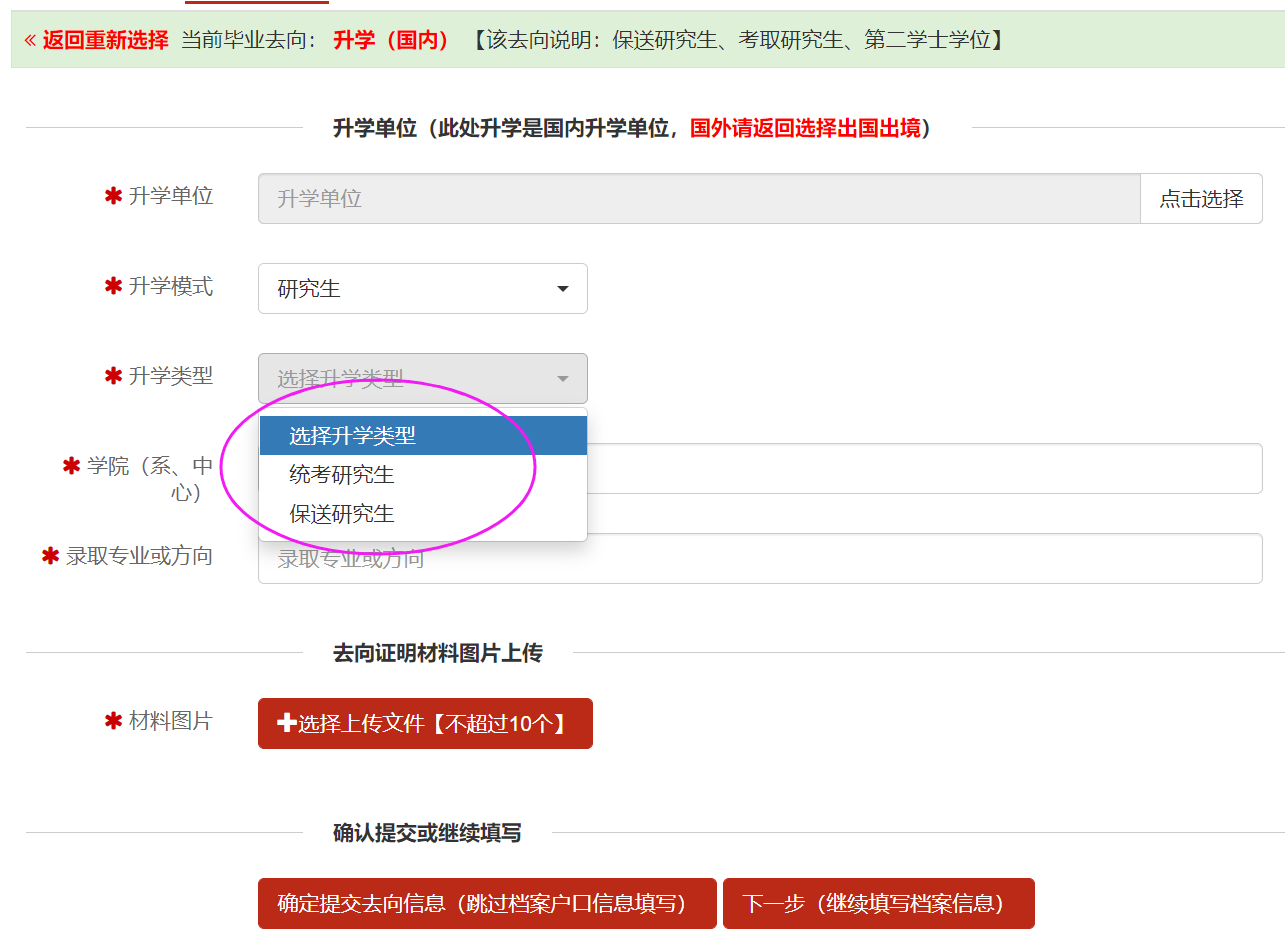The height and width of the screenshot is (942, 1285).
Task: Click the 确认提交或继续填写 section heading
Action: click(x=427, y=833)
